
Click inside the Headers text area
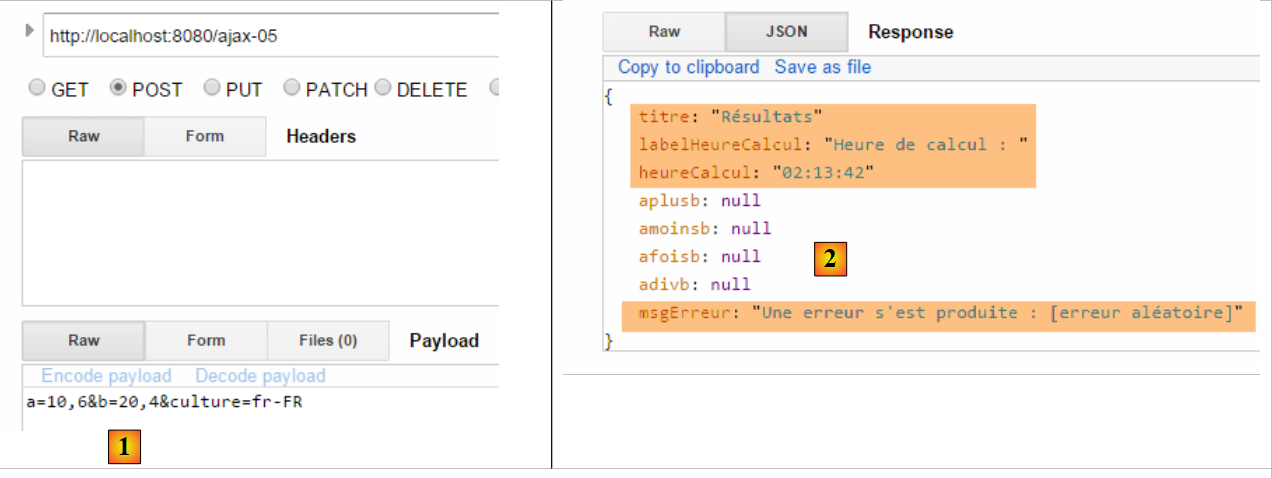pyautogui.click(x=260, y=231)
